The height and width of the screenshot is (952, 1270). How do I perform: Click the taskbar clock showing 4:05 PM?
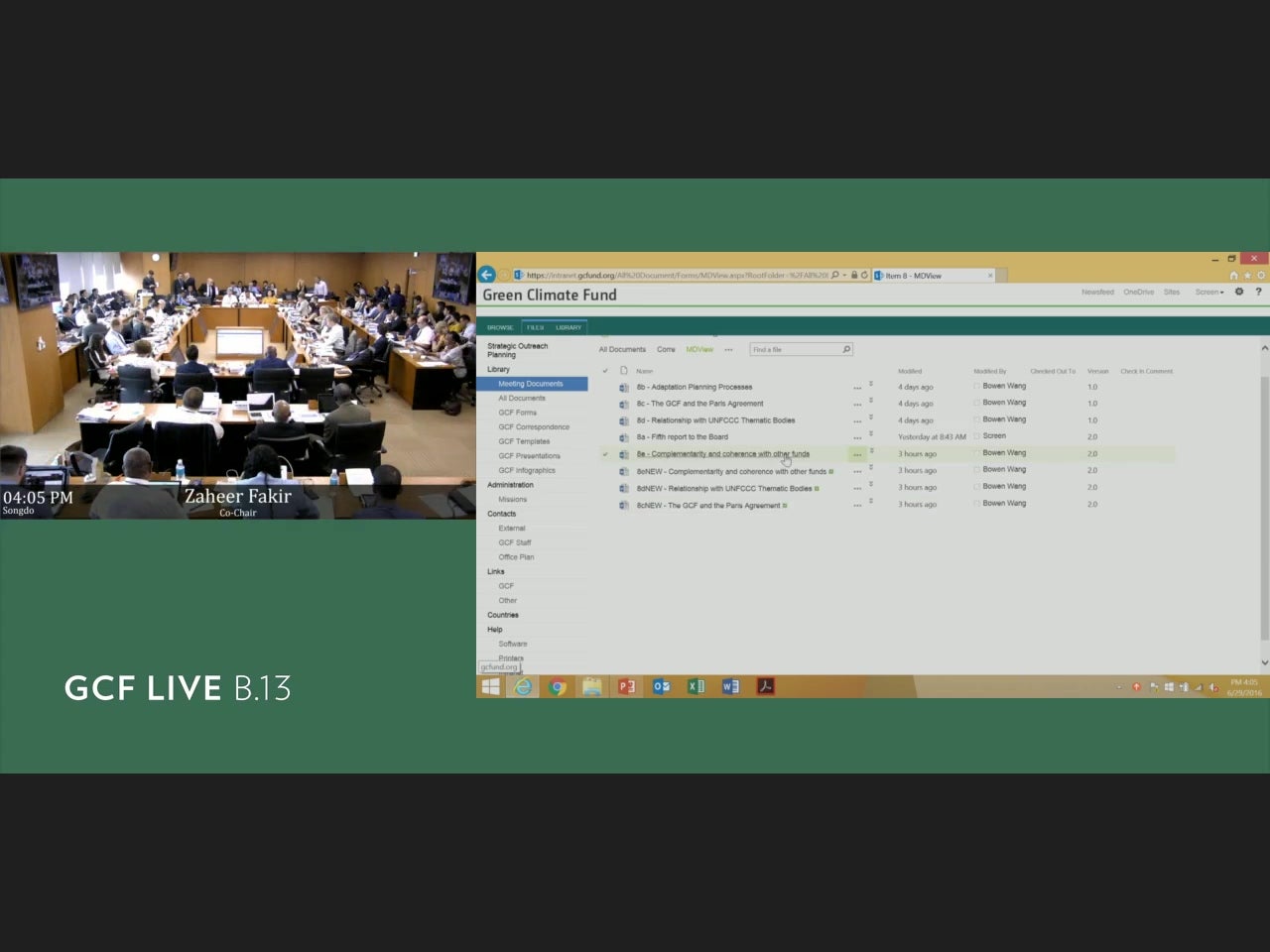[x=1244, y=686]
